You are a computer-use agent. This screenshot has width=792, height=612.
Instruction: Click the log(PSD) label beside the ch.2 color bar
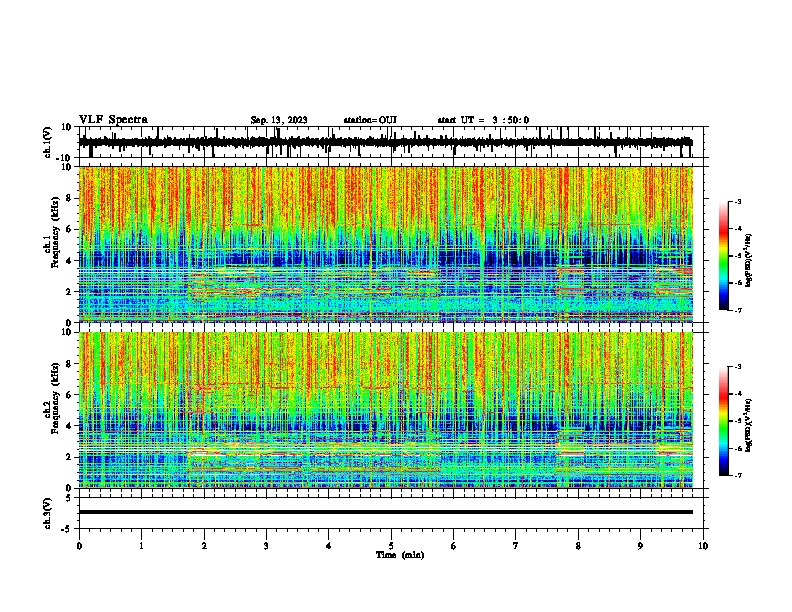click(748, 426)
